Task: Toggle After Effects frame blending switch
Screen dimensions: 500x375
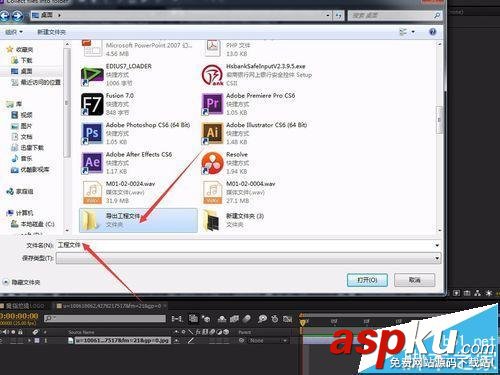Action: tap(234, 319)
